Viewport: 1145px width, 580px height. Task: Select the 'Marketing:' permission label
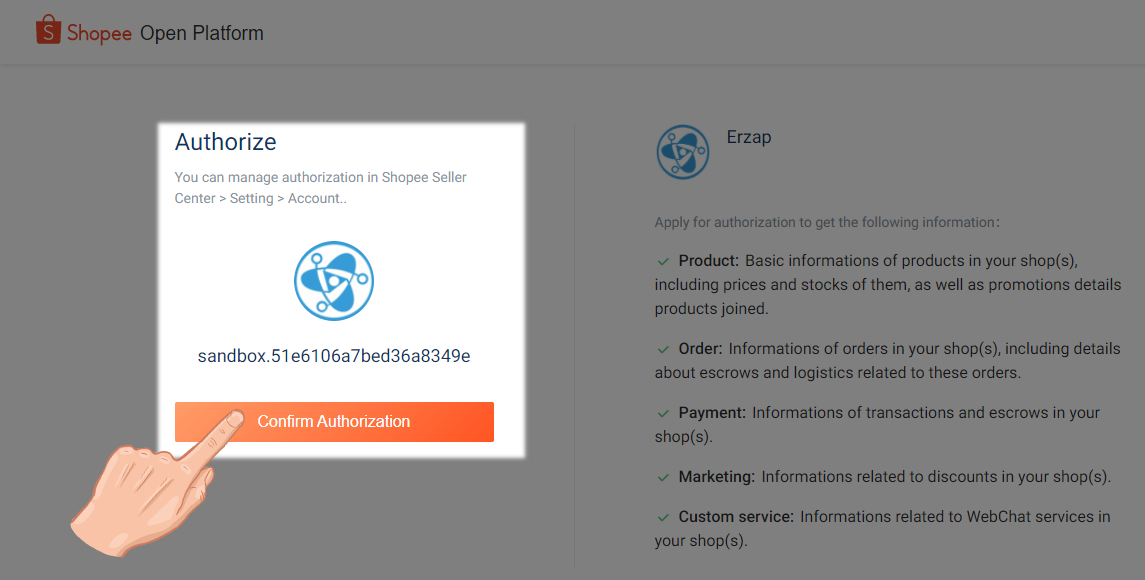[x=717, y=477]
